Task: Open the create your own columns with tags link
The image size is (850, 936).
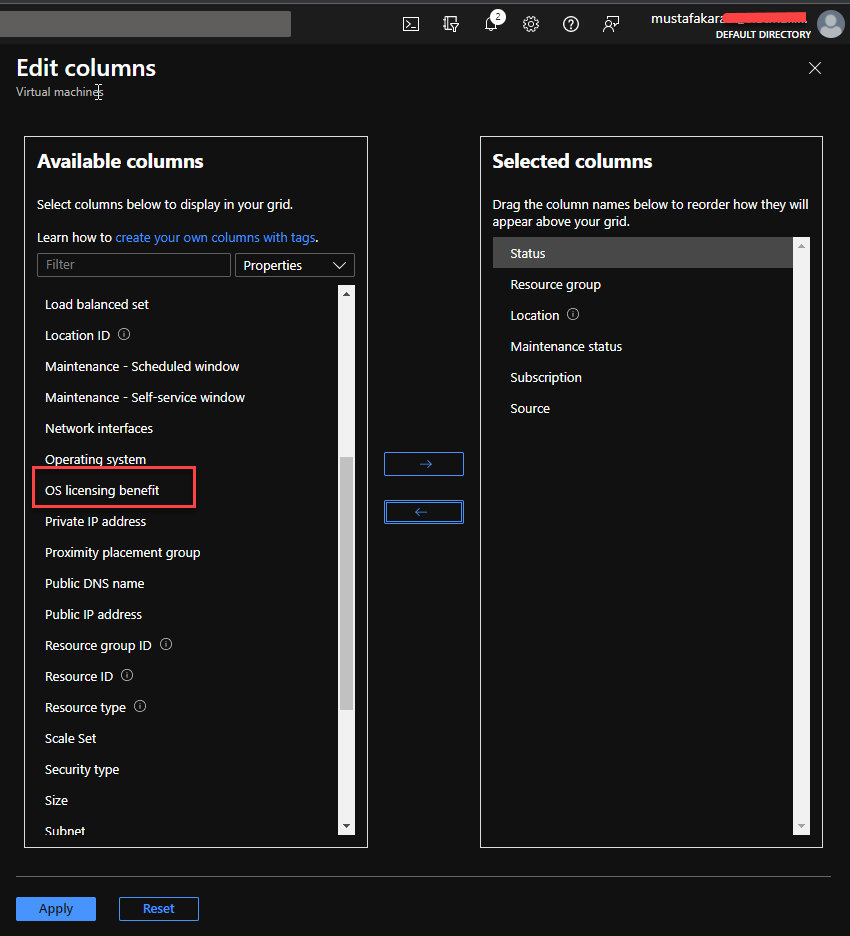Action: pos(215,237)
